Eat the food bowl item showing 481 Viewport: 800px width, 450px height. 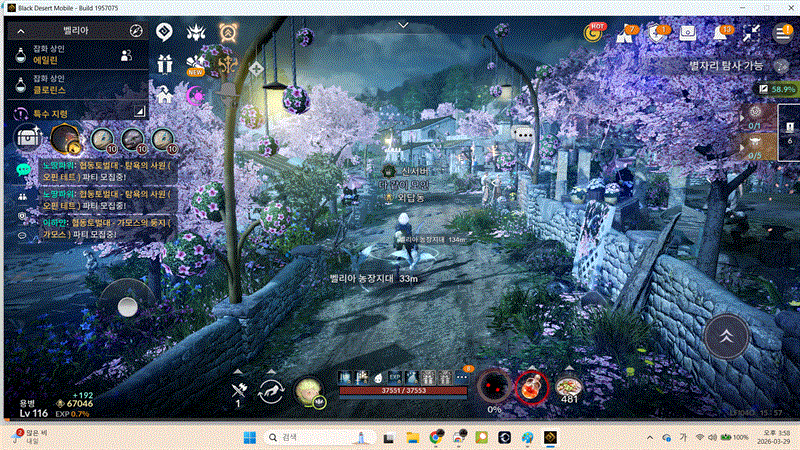[569, 385]
